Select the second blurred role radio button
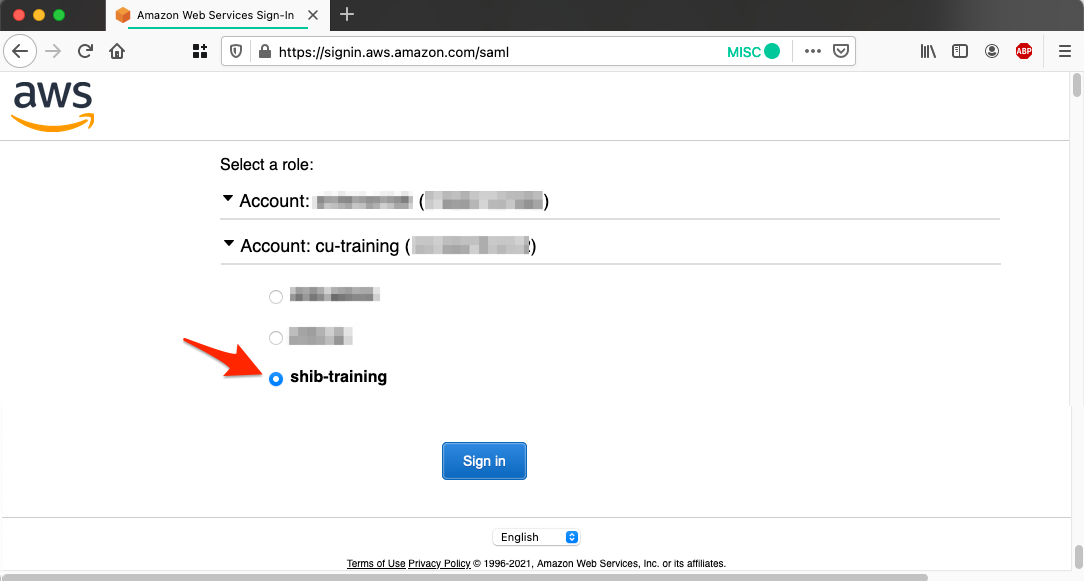Screen dimensions: 1084x581 tap(276, 338)
